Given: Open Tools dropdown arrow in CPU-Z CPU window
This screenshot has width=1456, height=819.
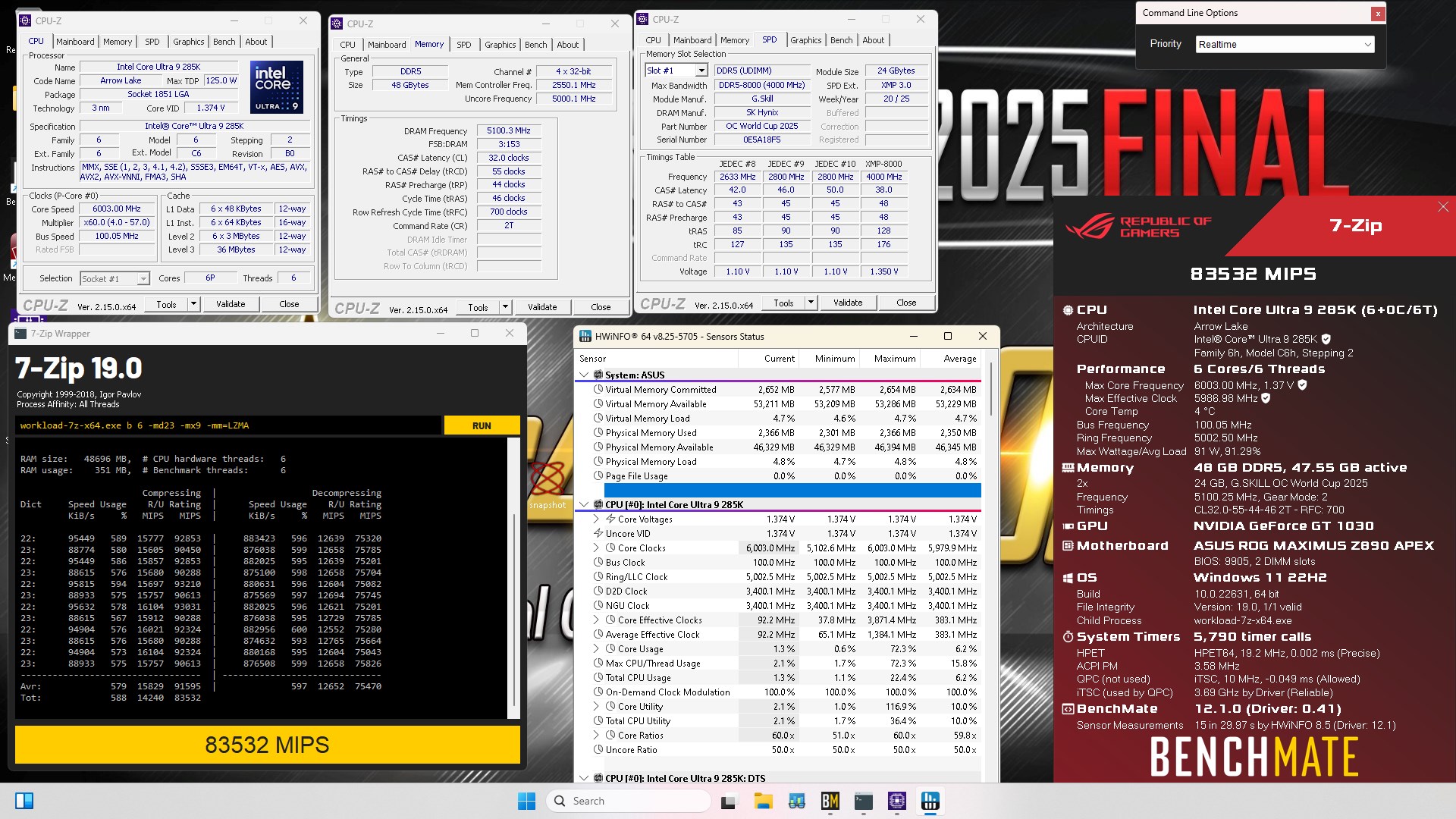Looking at the screenshot, I should 193,304.
